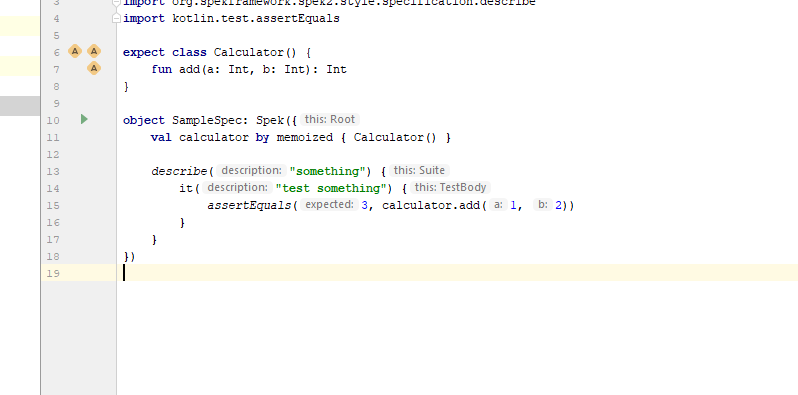
Task: Click the italic 'describe' call on line 13
Action: coord(179,171)
